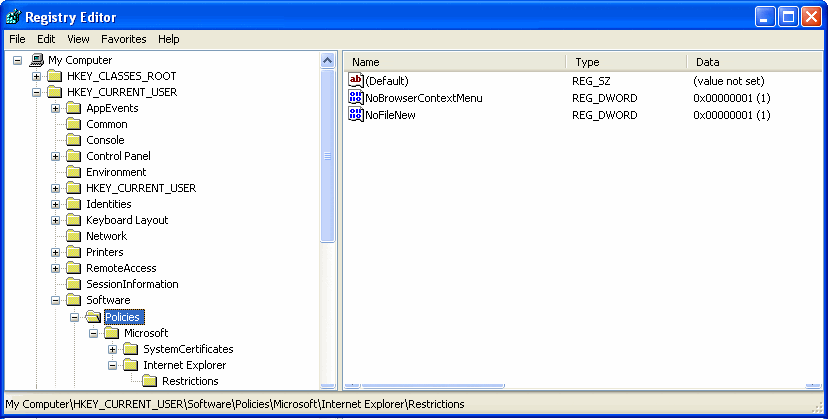Open the Favorites menu
828x419 pixels.
click(123, 39)
